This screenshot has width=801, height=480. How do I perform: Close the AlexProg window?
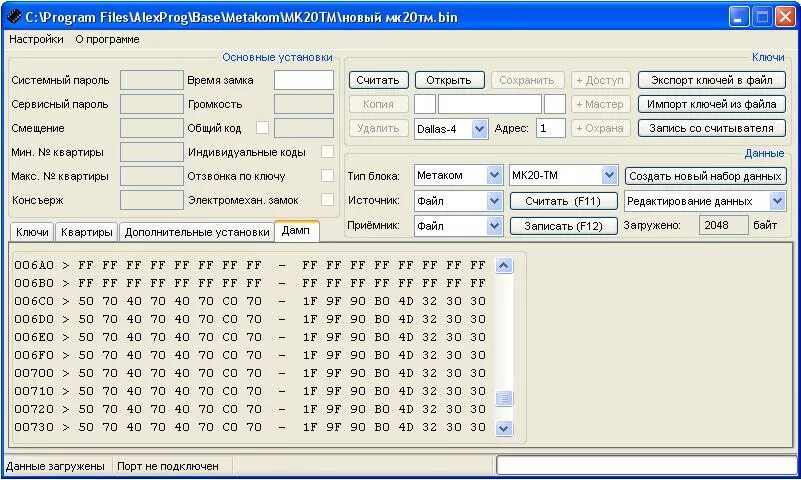pos(785,17)
